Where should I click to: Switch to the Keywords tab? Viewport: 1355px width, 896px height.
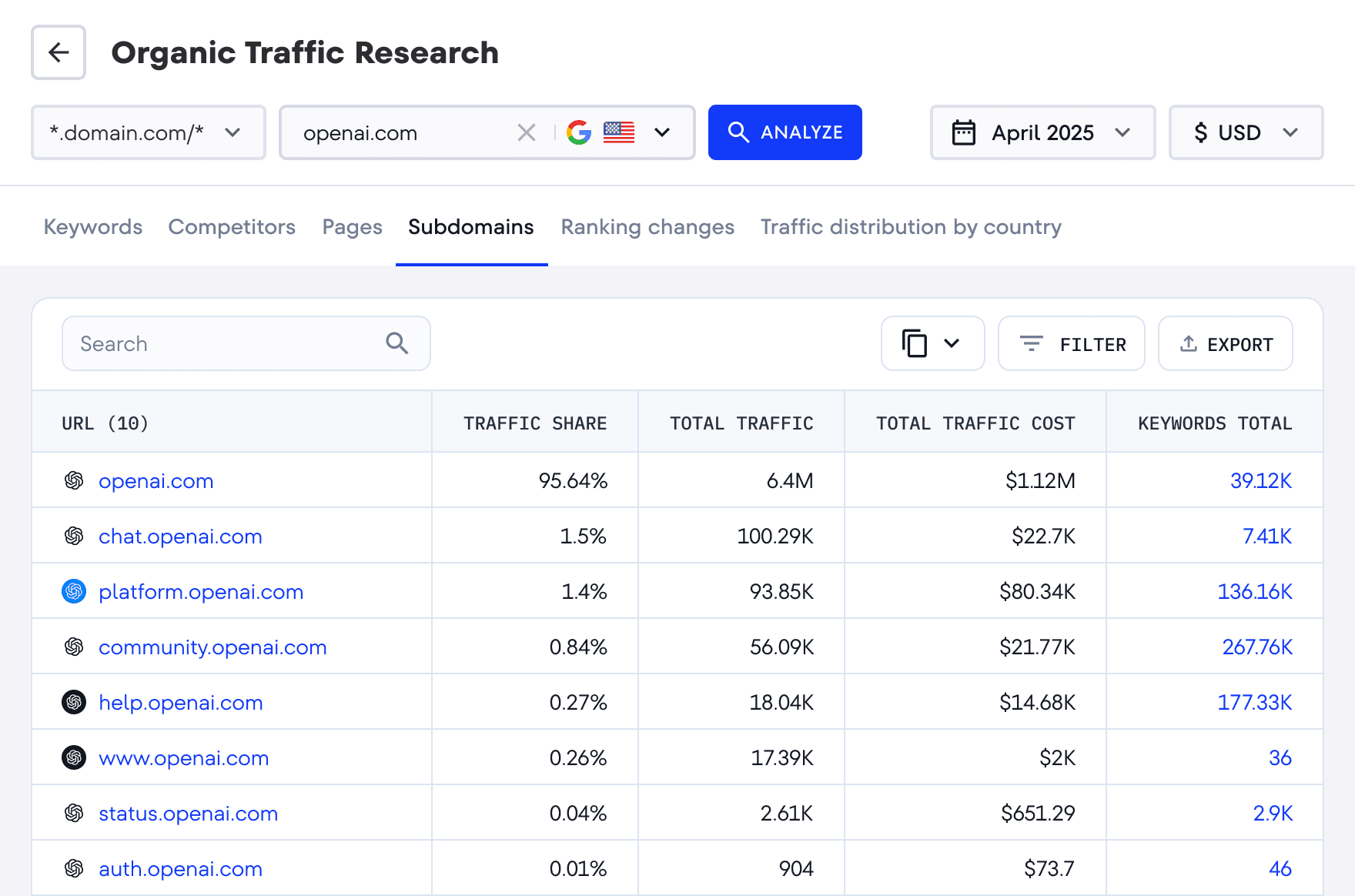pyautogui.click(x=92, y=227)
